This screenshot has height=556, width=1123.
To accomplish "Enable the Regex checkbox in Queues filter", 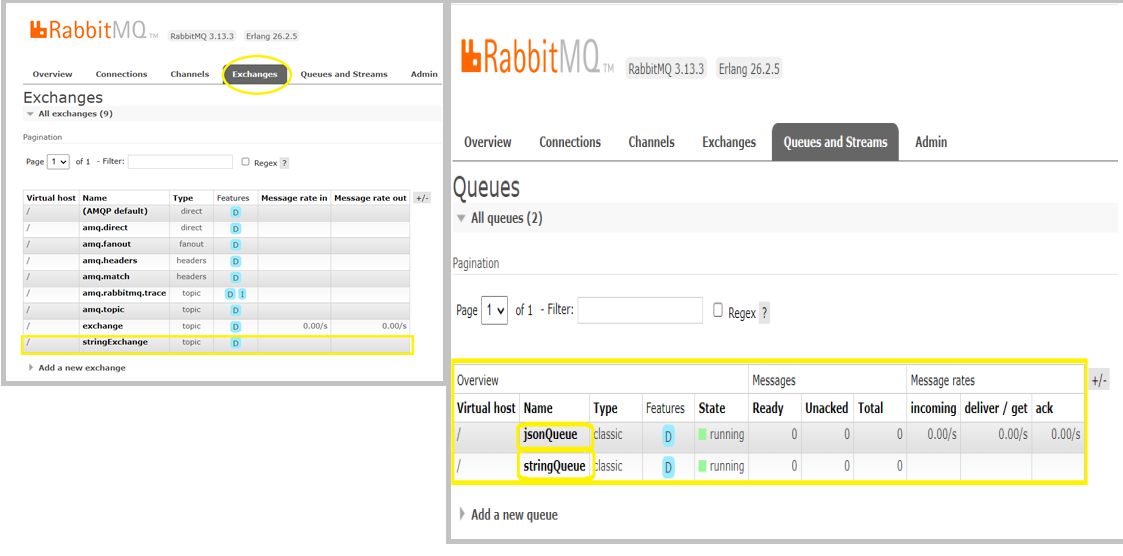I will [718, 310].
